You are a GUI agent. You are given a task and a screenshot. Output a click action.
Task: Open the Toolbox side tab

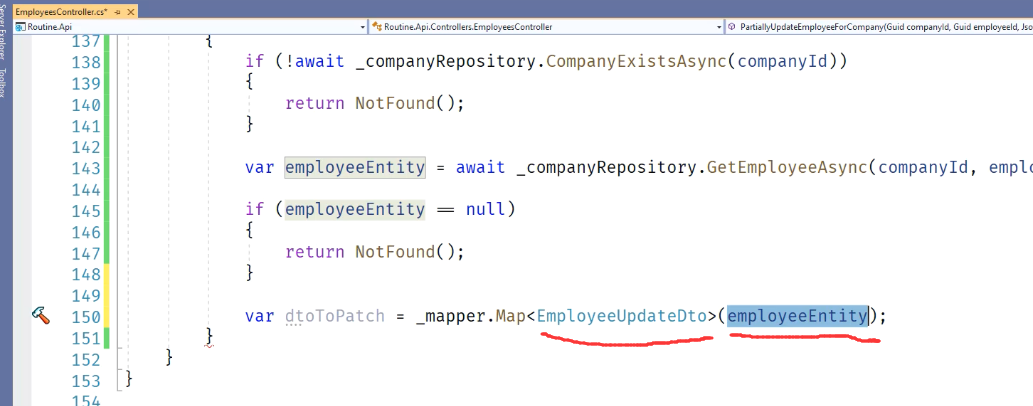click(5, 83)
